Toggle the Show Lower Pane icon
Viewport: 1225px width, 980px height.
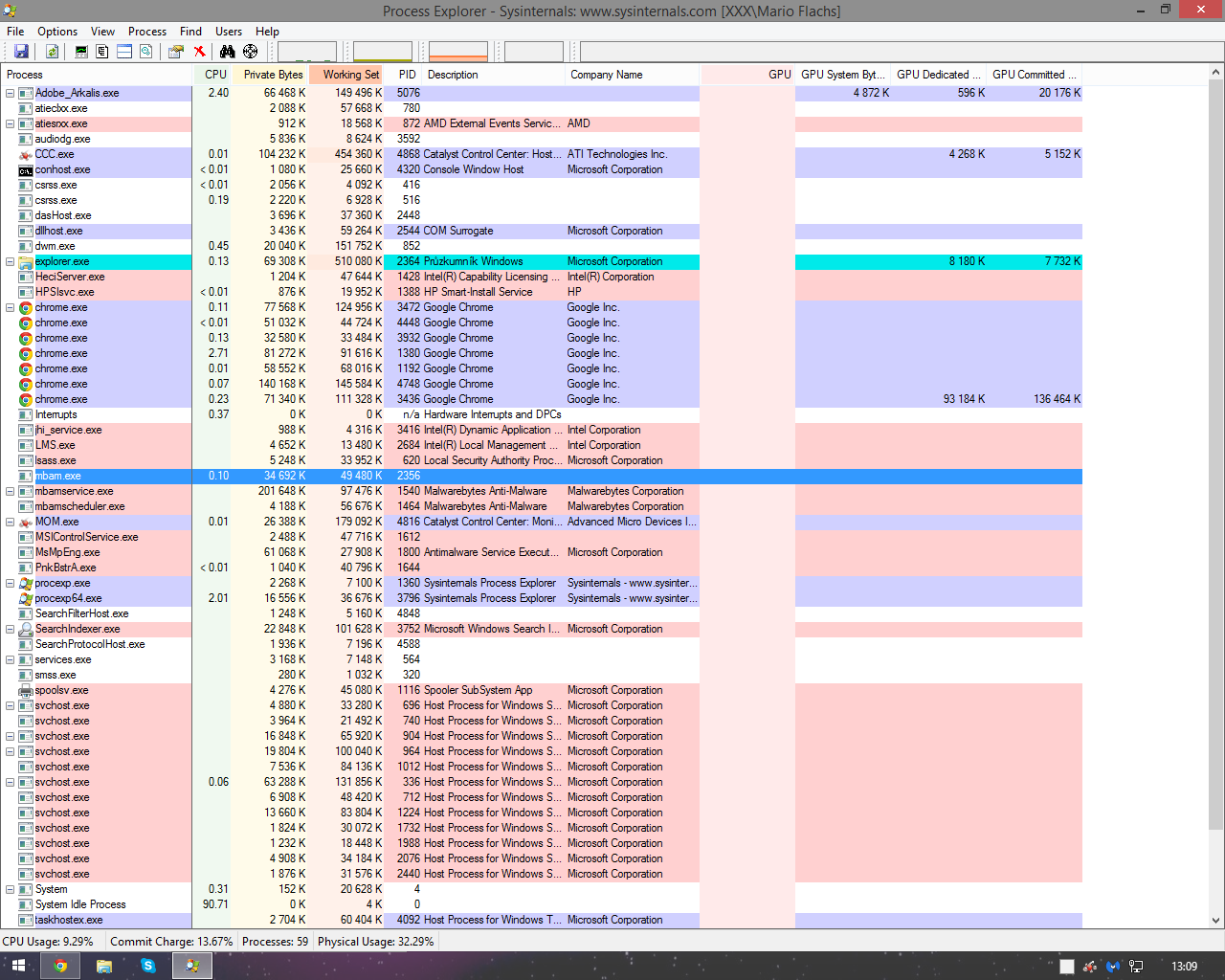124,52
